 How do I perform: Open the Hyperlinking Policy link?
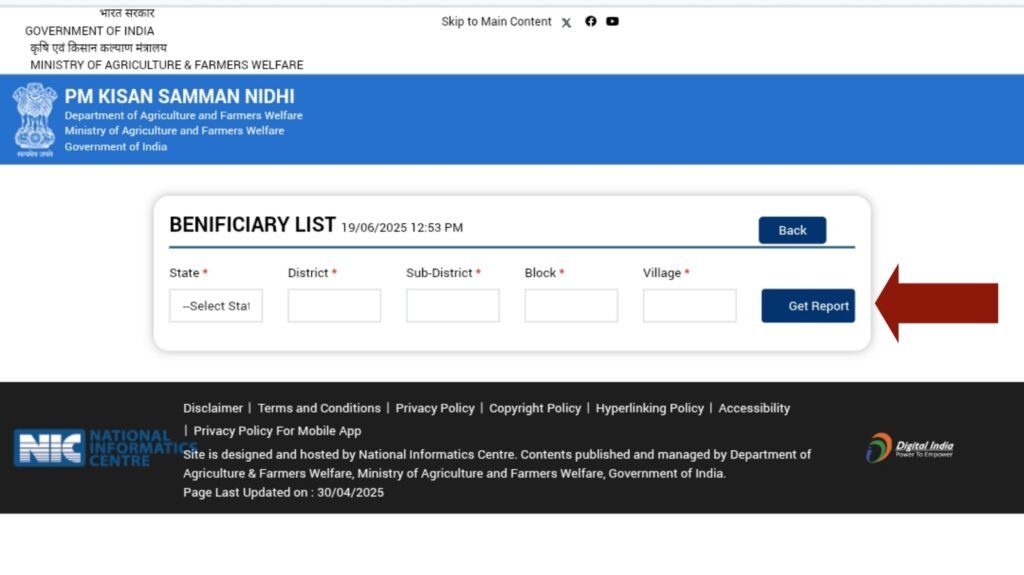pyautogui.click(x=650, y=408)
